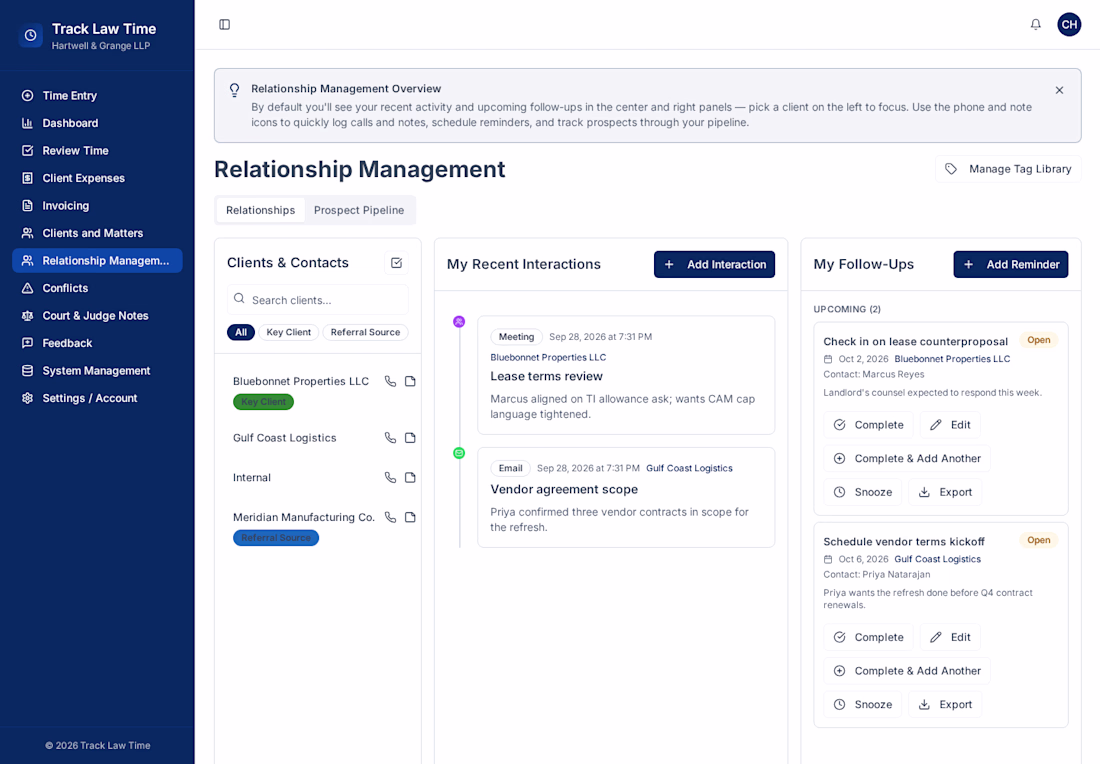Image resolution: width=1100 pixels, height=764 pixels.
Task: Filter clients by Referral Source chip
Action: pyautogui.click(x=365, y=333)
